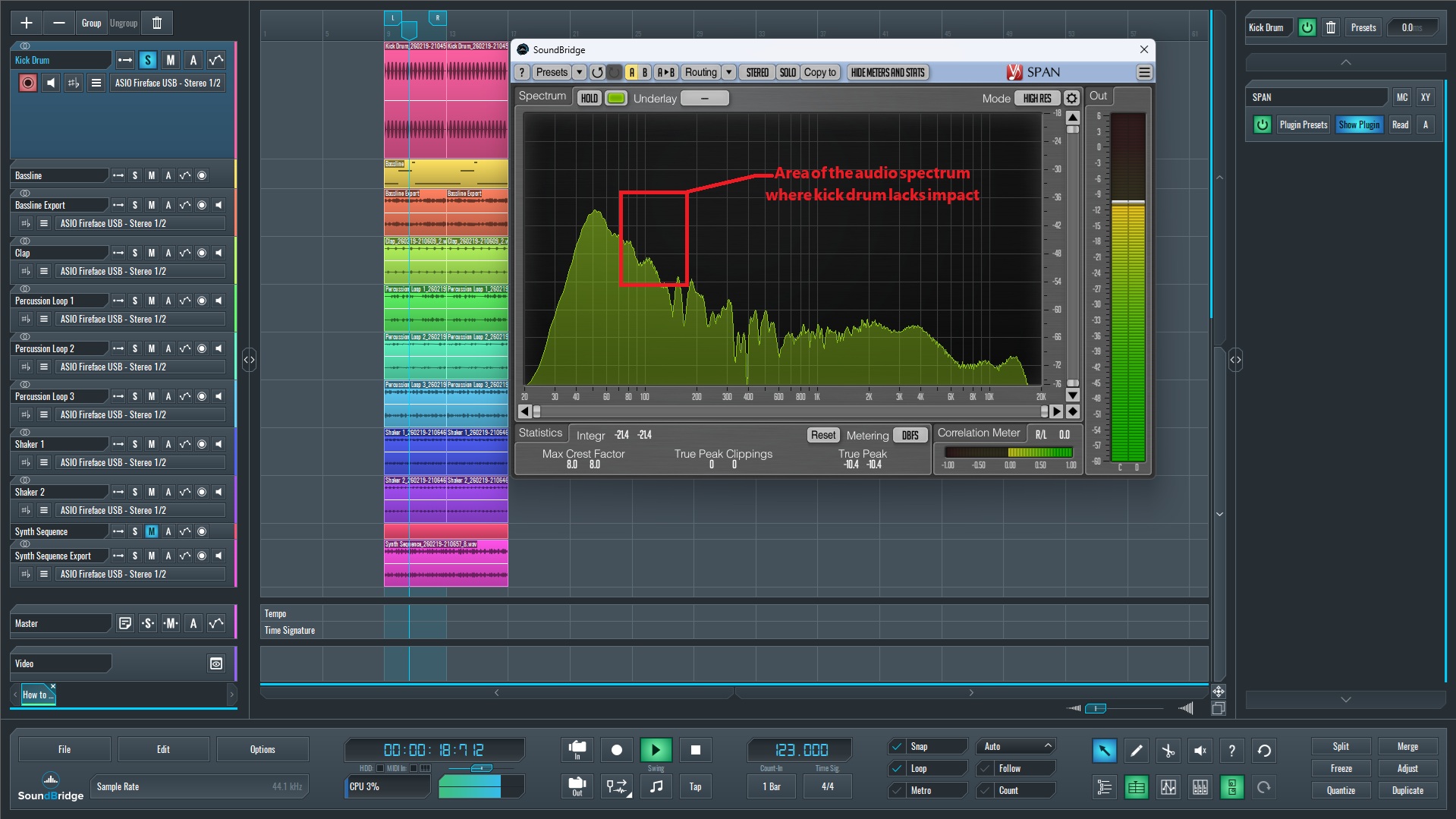Enable the Count checkbox
The width and height of the screenshot is (1456, 819).
(x=986, y=790)
